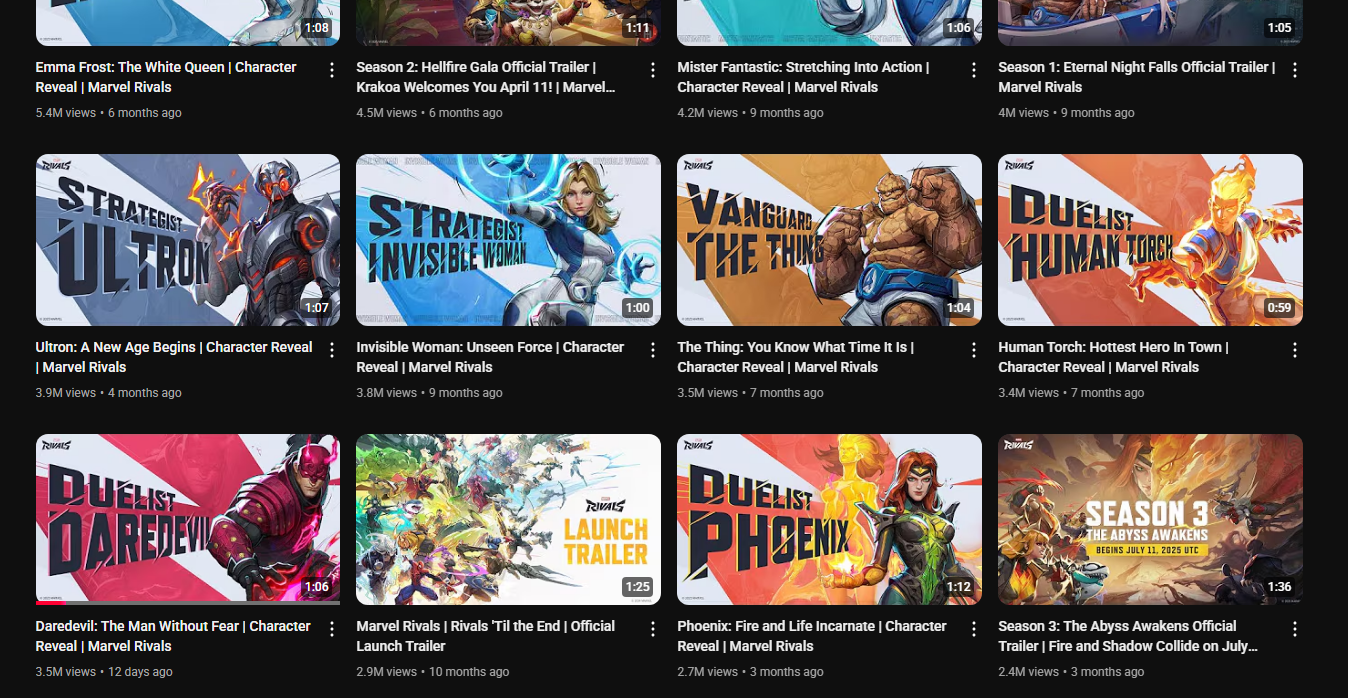Click '4.5M views • 6 months ago' text
Viewport: 1348px width, 698px height.
429,113
